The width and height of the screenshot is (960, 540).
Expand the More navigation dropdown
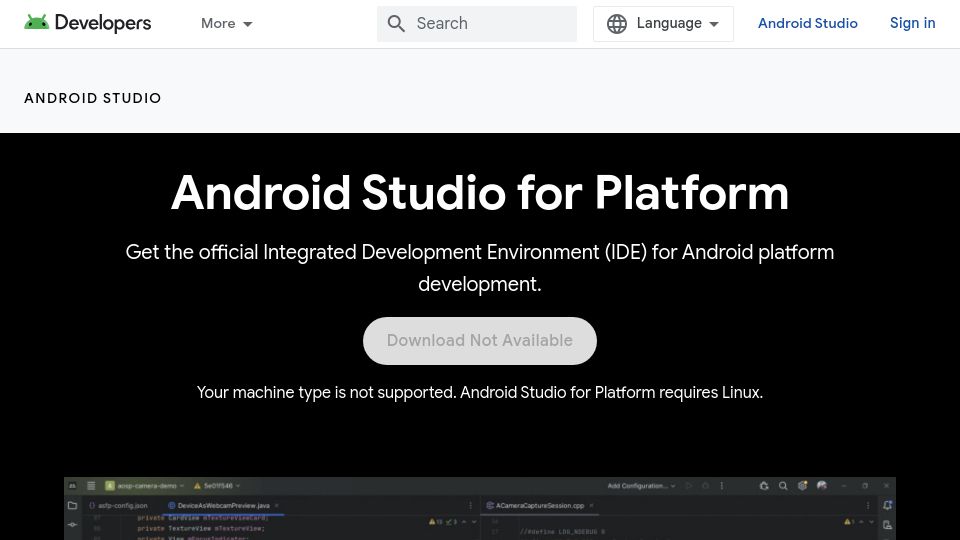227,24
